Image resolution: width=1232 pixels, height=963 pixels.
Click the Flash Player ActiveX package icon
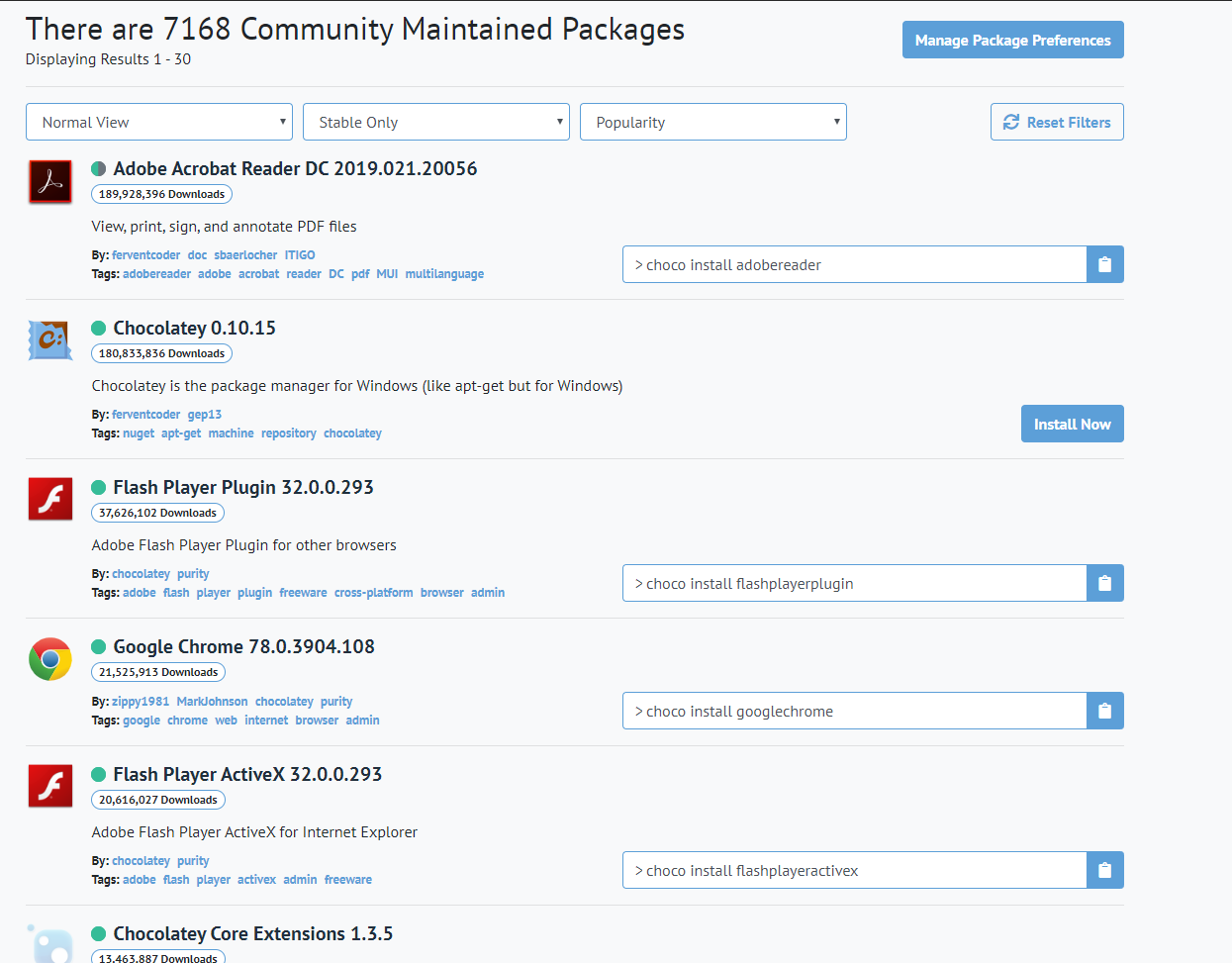50,787
